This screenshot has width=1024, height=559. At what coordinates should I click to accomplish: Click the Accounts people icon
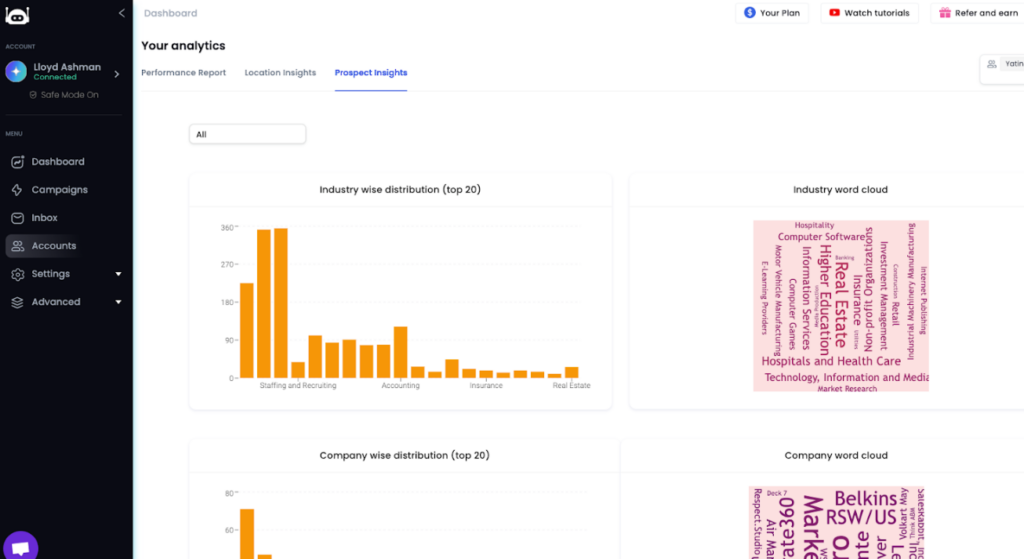[x=18, y=246]
